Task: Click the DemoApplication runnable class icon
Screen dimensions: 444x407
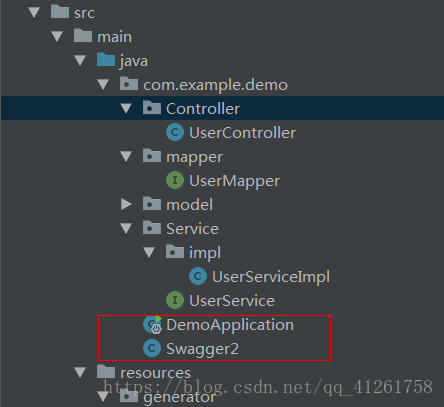Action: click(x=152, y=324)
